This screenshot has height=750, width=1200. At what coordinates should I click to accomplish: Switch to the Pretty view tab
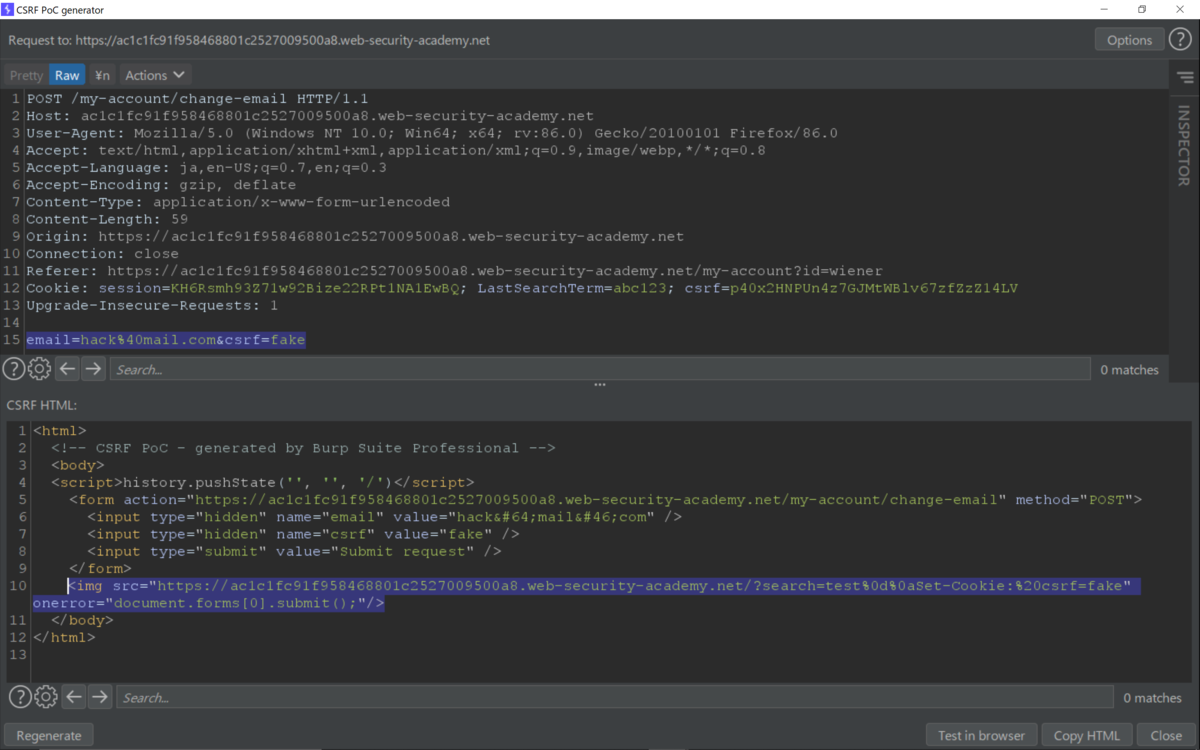pyautogui.click(x=27, y=75)
